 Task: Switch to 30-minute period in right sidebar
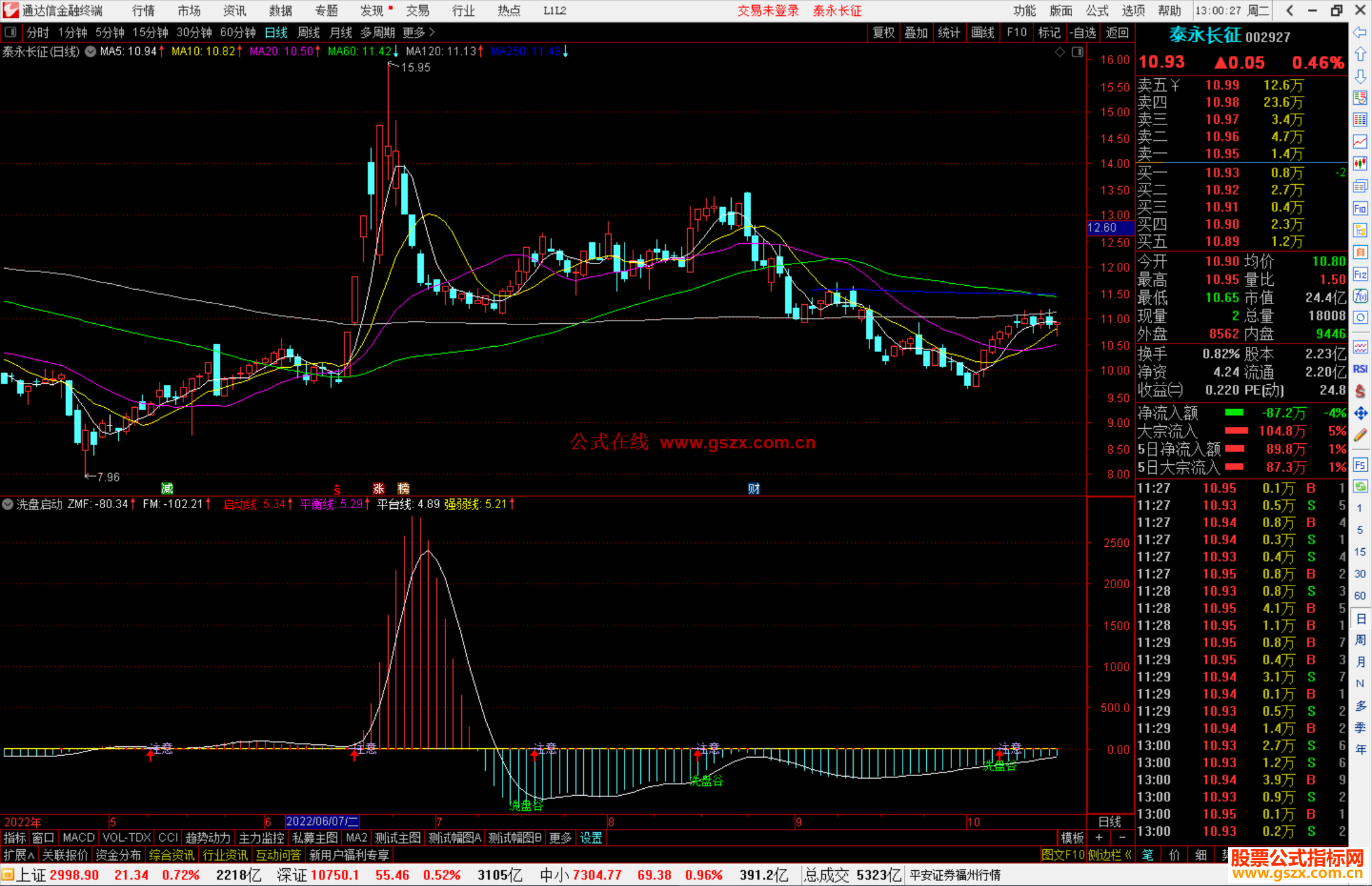point(1360,574)
